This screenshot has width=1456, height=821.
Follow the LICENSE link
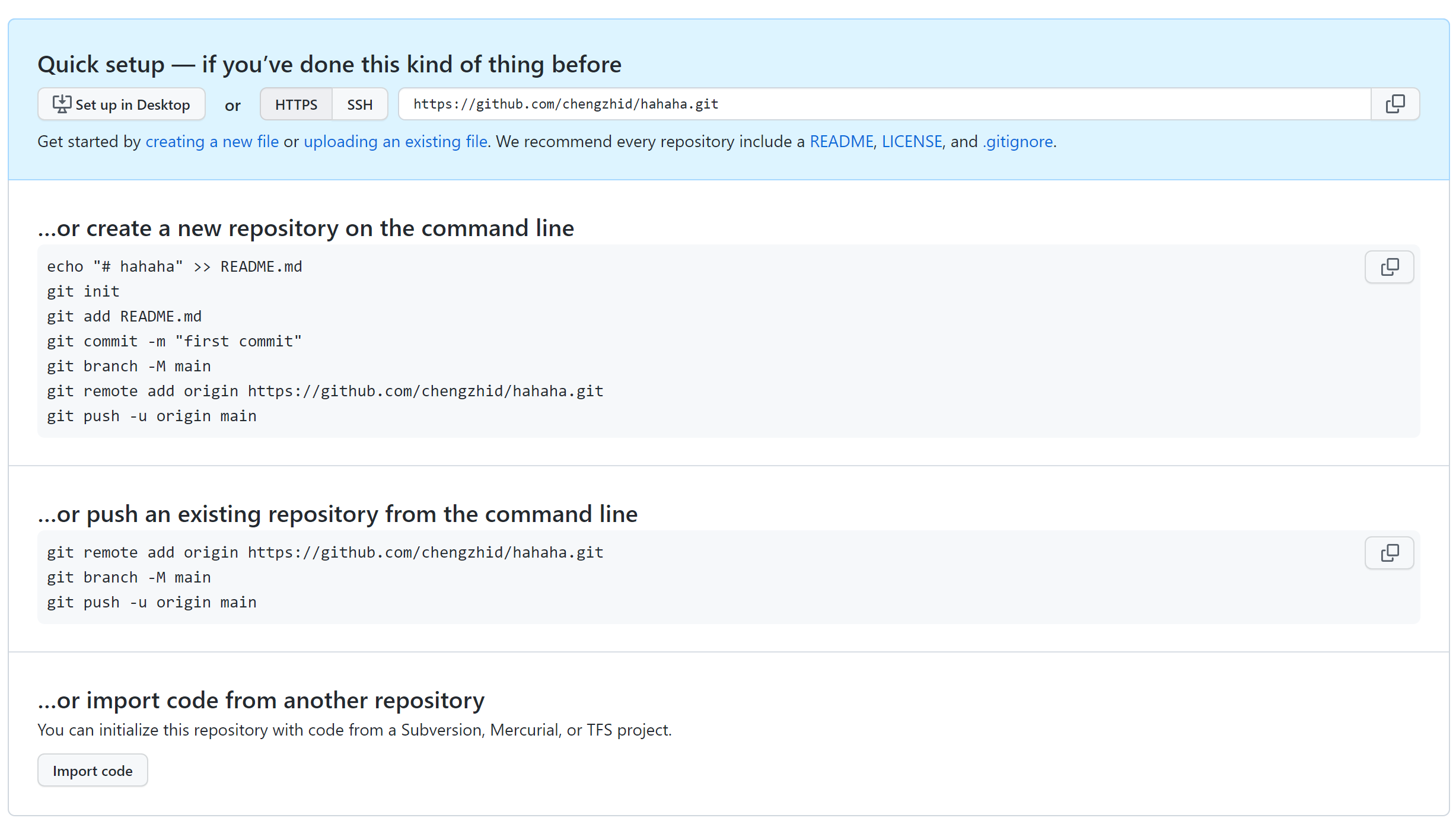point(912,142)
